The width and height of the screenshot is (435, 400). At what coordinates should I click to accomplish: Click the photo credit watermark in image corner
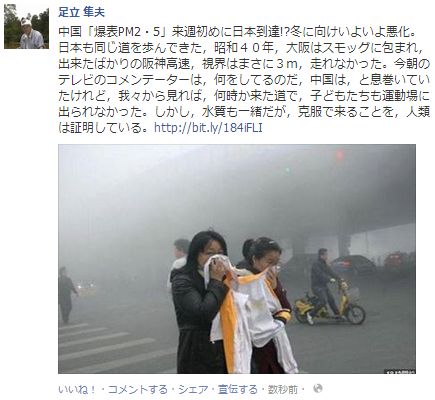(x=400, y=371)
